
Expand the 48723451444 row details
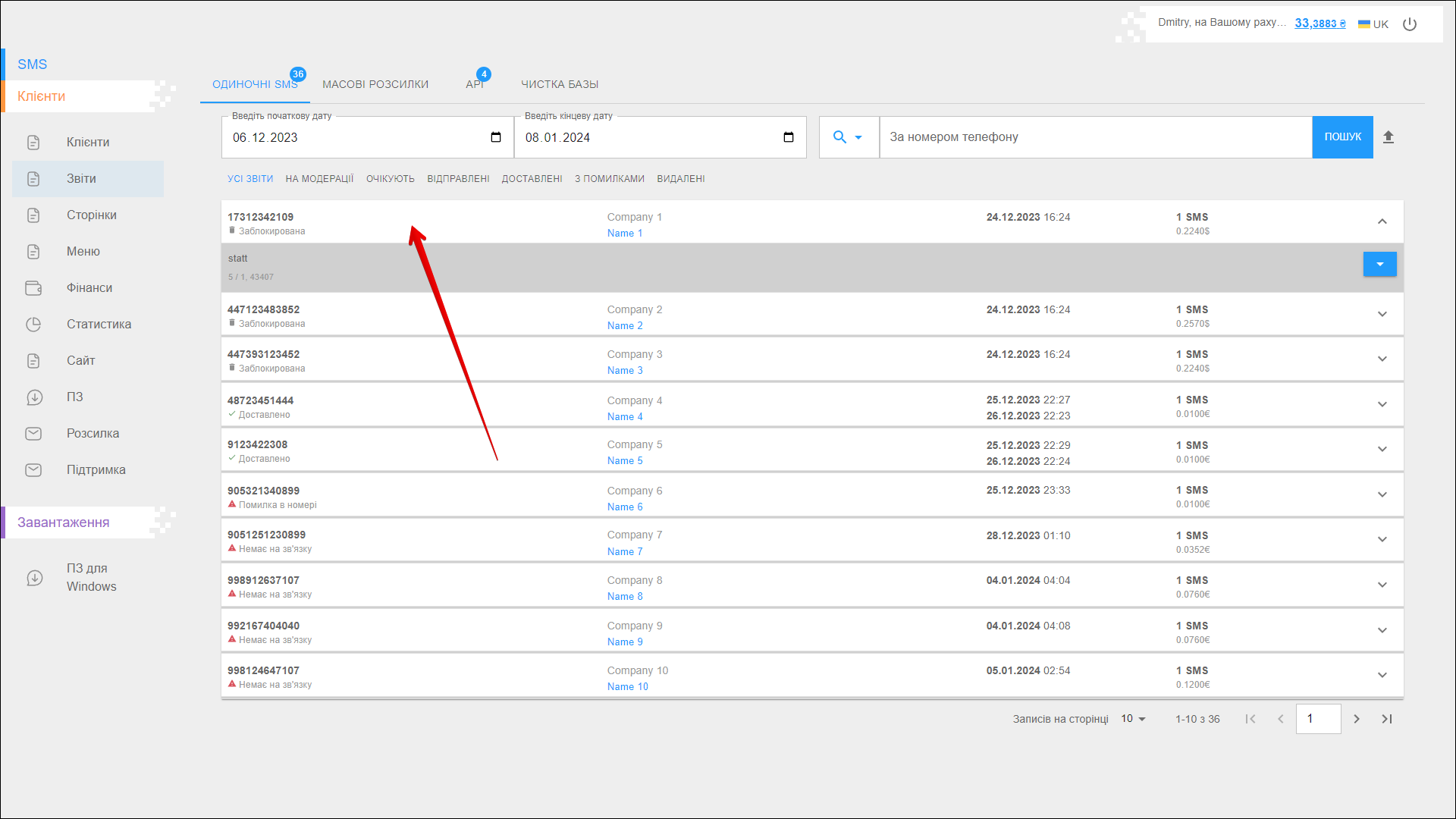(1382, 404)
